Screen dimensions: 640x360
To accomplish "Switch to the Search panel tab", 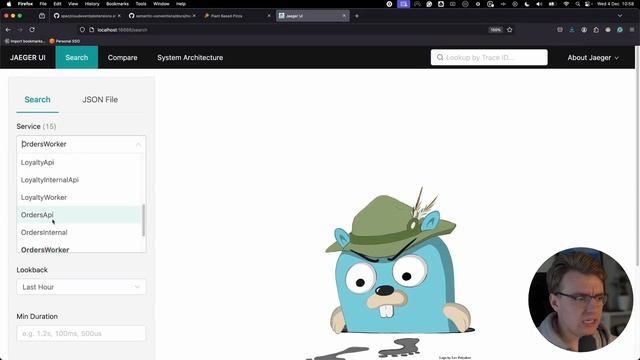I will [37, 100].
